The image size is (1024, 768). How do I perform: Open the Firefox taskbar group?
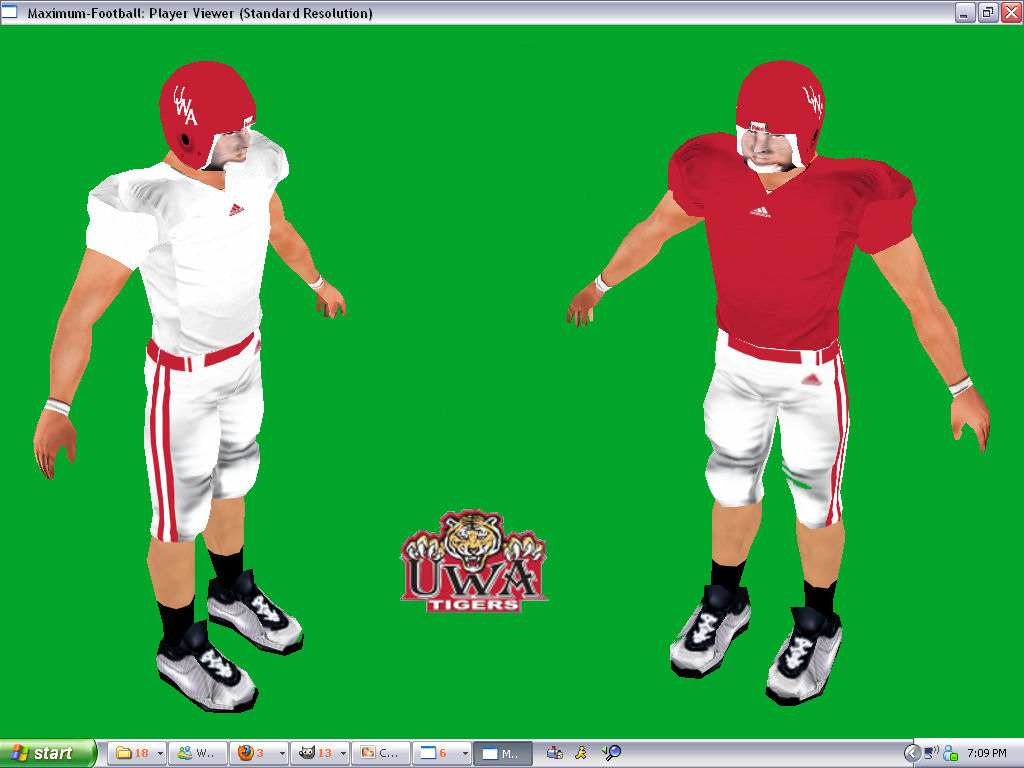(253, 753)
